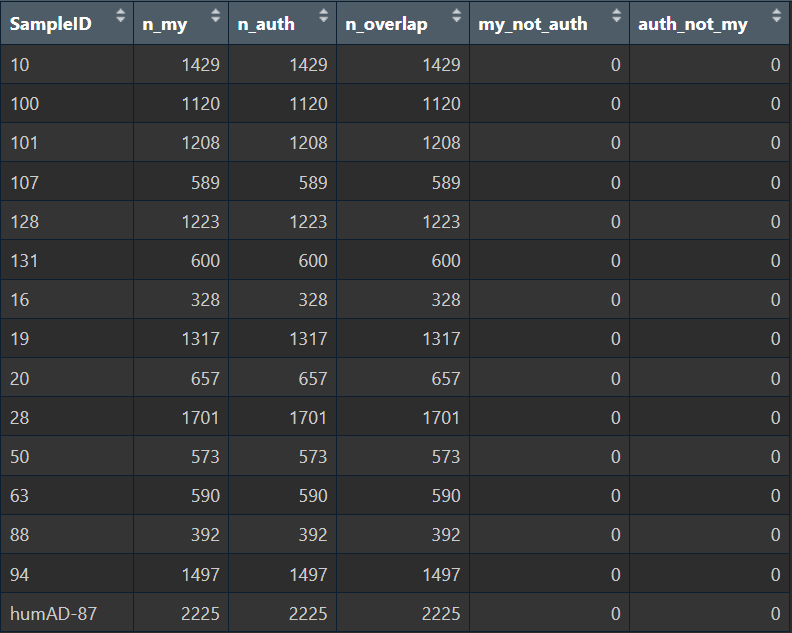Viewport: 792px width, 633px height.
Task: Click auth_not_my cell for sample 131
Action: 775,260
